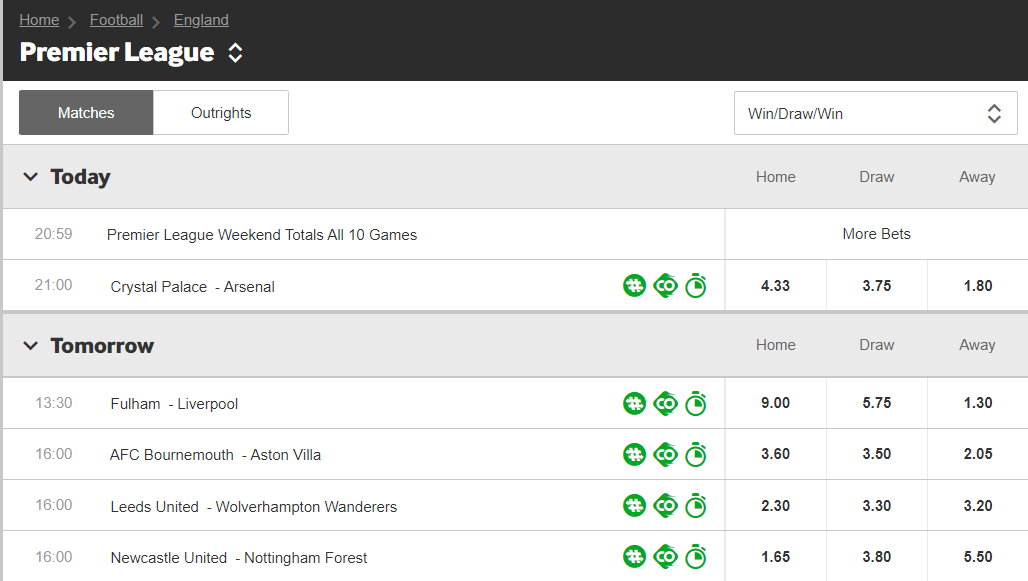The height and width of the screenshot is (581, 1028).
Task: Click the stopwatch icon for Leeds United match
Action: coord(696,506)
